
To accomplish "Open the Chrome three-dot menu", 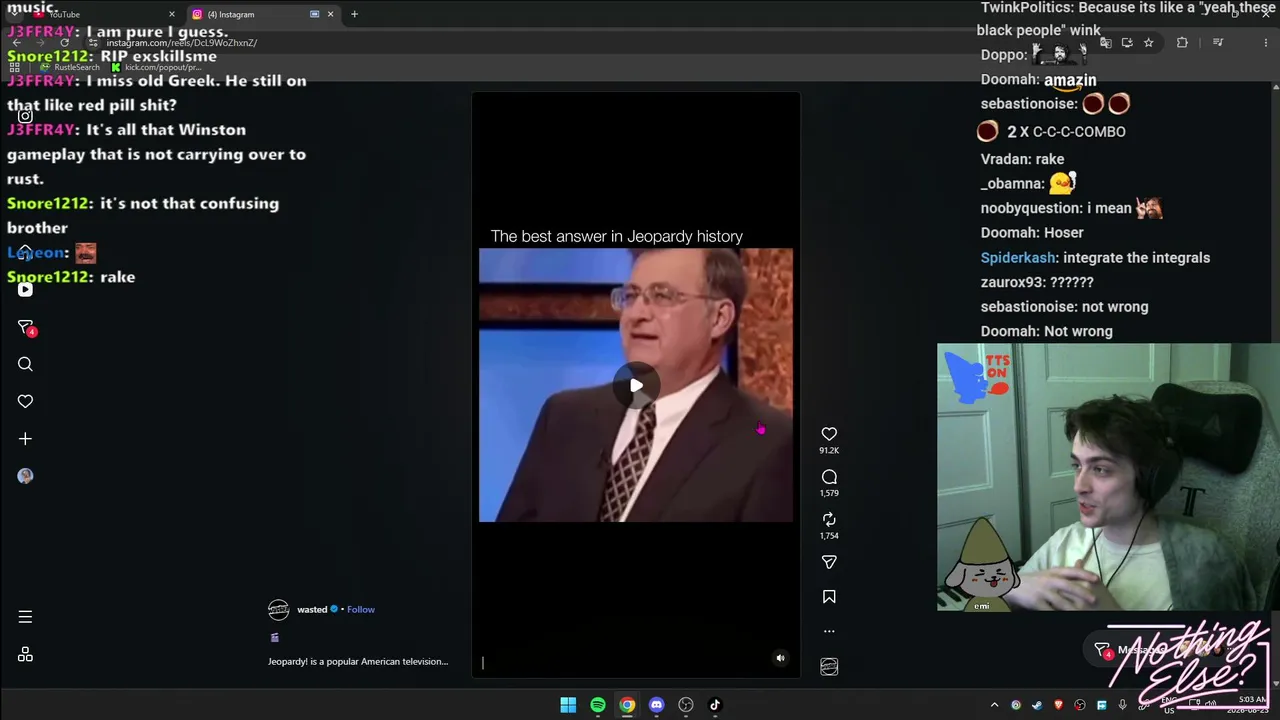I will coord(1267,43).
